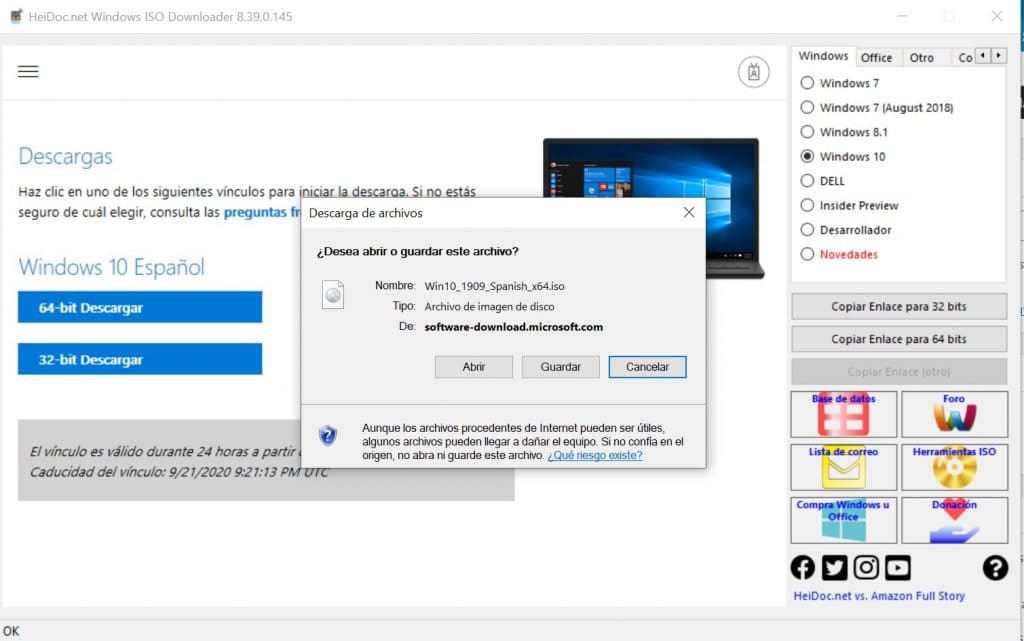The width and height of the screenshot is (1024, 641).
Task: Open the Compra Windows u Office tile
Action: coord(843,520)
